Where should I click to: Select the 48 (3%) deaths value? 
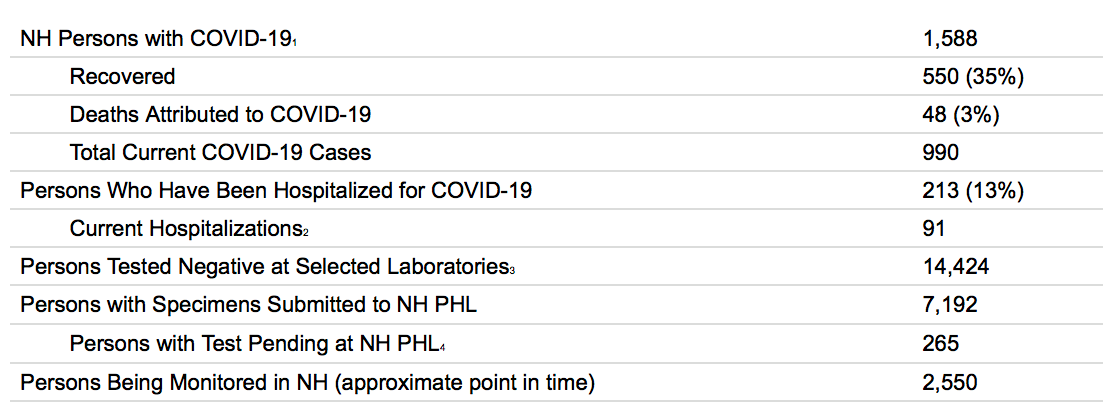(961, 114)
